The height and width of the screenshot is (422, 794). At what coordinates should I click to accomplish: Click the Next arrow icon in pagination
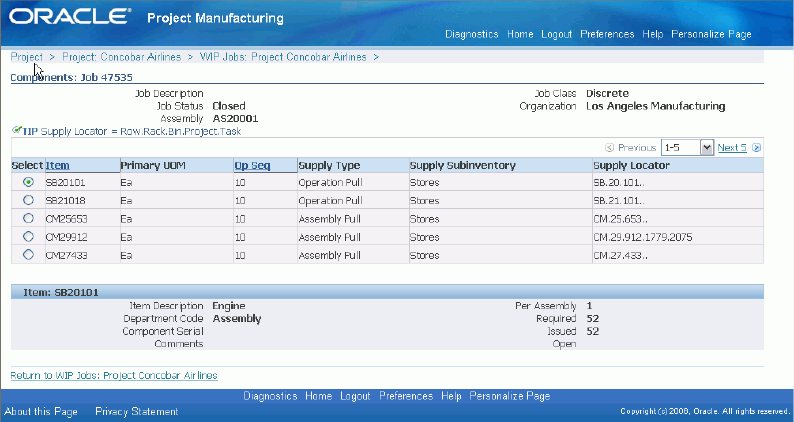tap(757, 147)
